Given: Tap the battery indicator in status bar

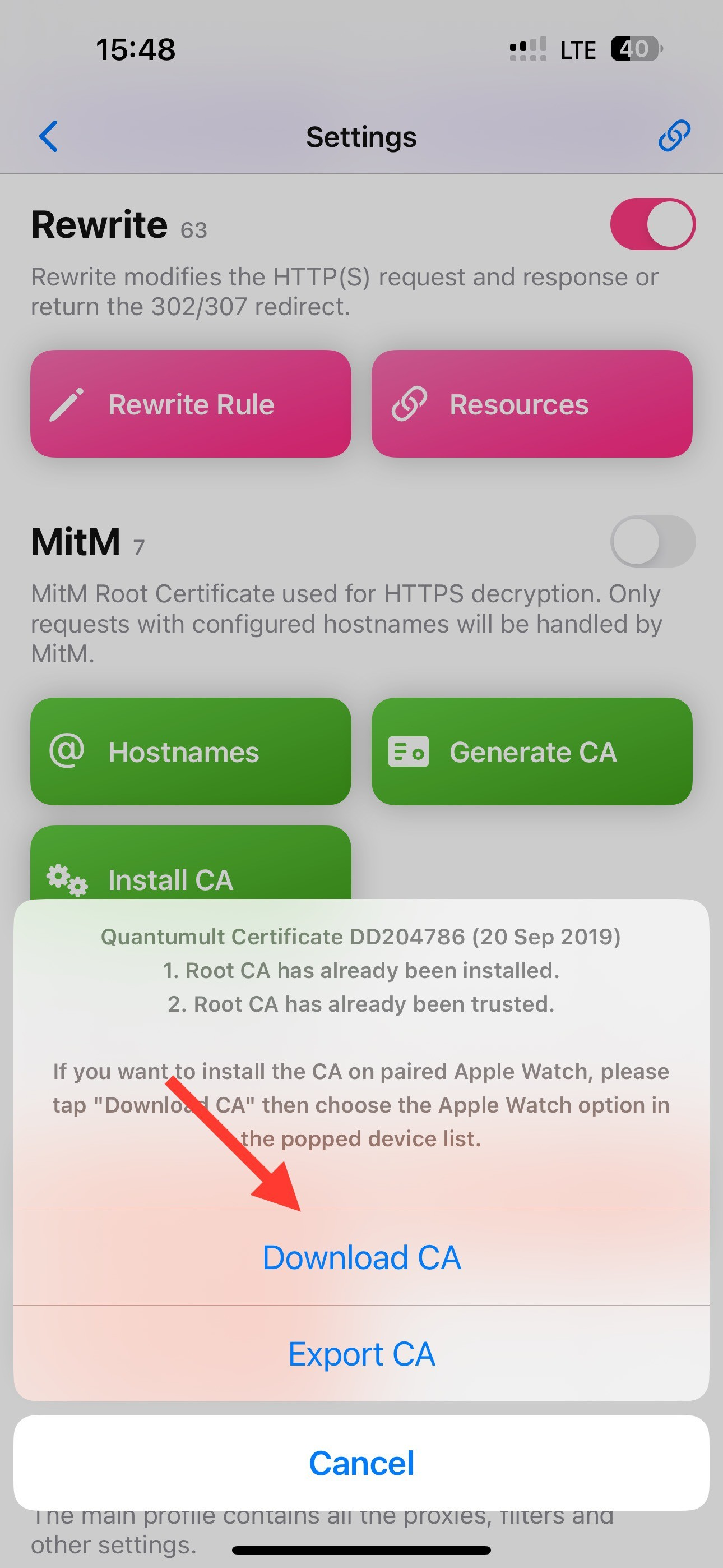Looking at the screenshot, I should (x=637, y=49).
